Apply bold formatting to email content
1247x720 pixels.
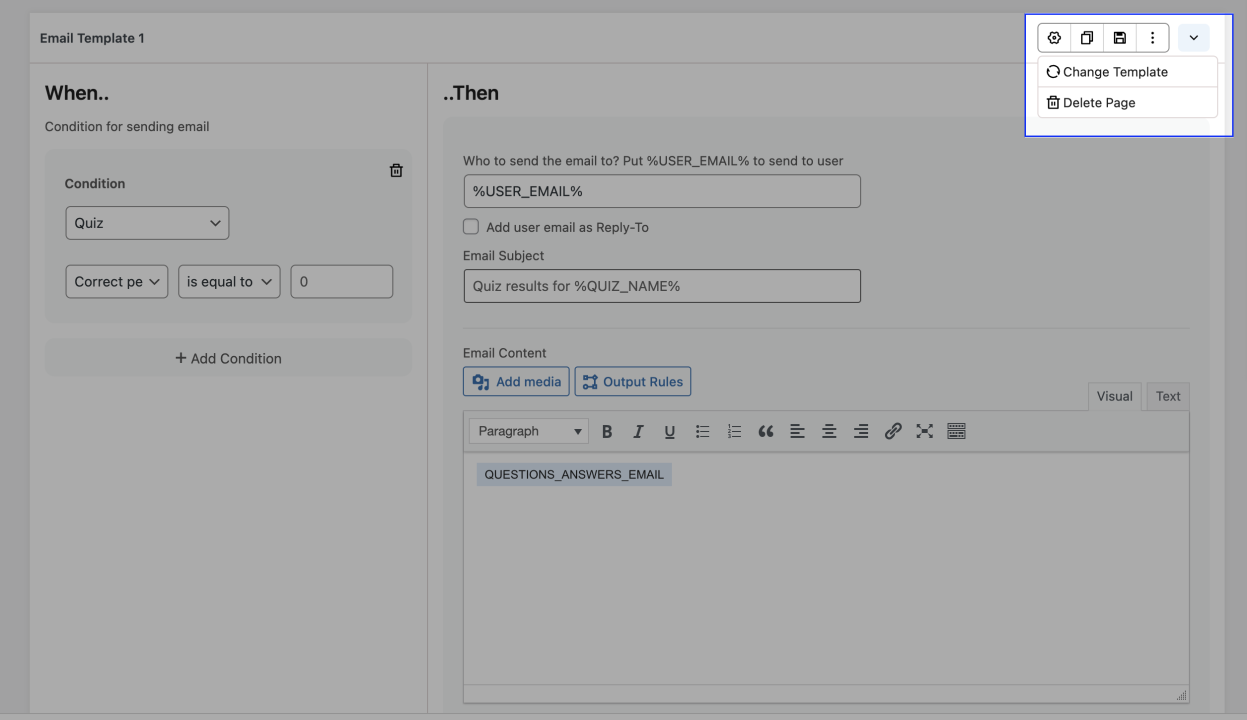click(x=607, y=430)
